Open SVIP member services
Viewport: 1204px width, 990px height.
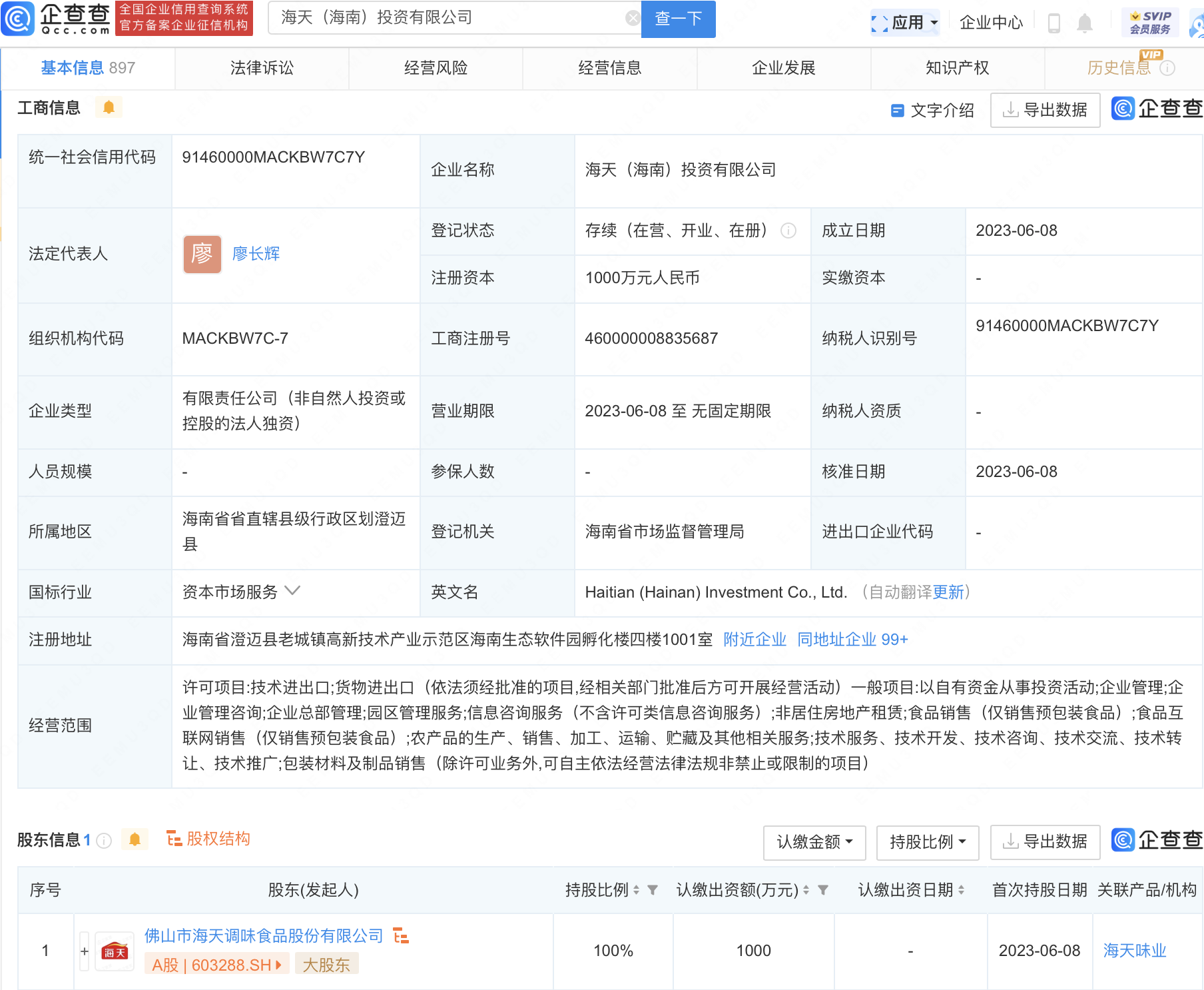[x=1150, y=23]
